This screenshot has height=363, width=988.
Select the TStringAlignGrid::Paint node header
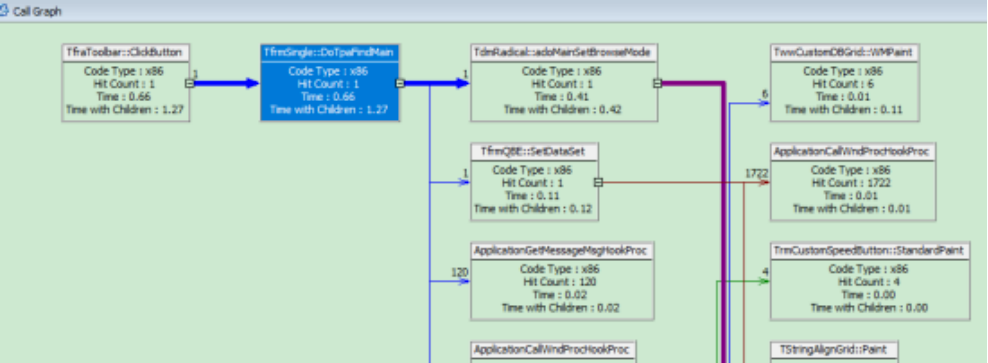834,350
